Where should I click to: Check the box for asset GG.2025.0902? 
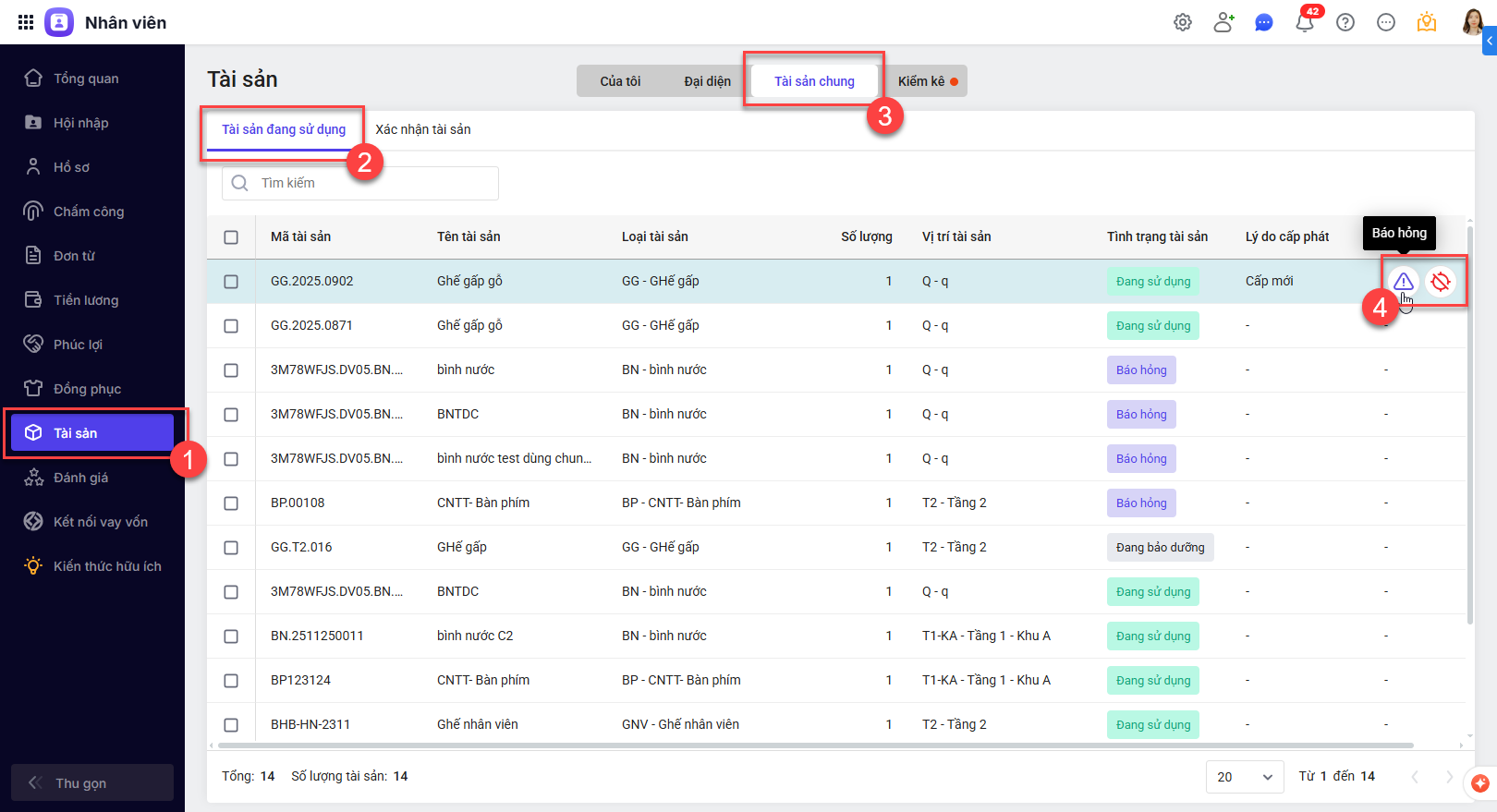point(231,282)
